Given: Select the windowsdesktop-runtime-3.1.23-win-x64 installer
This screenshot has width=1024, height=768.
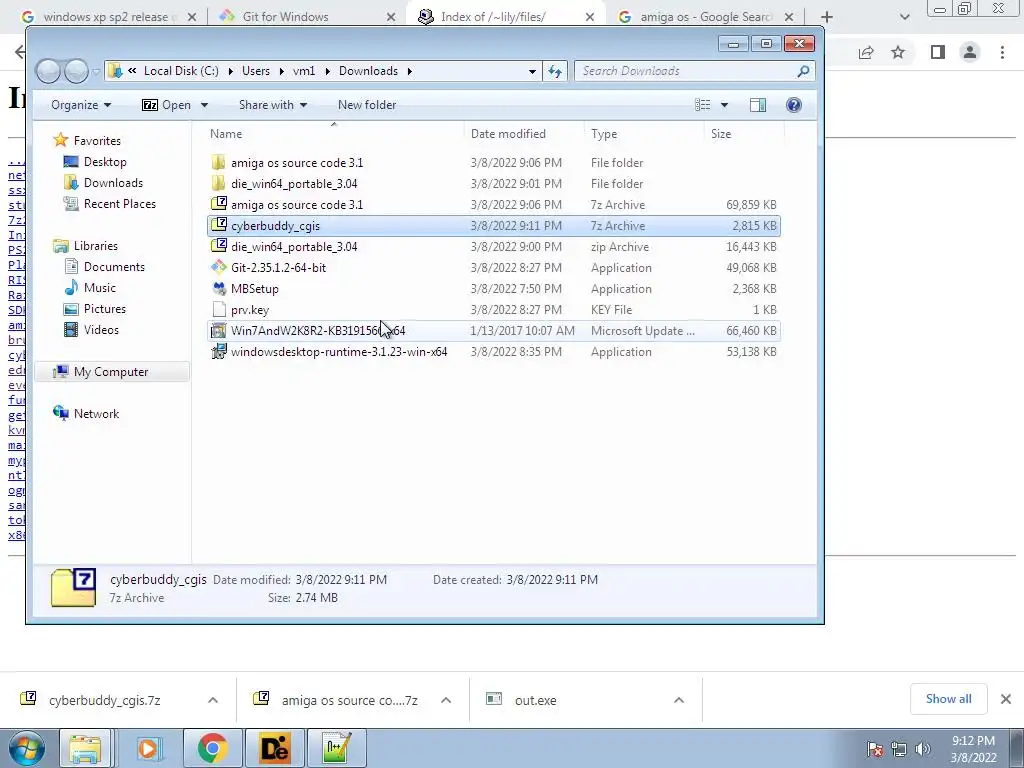Looking at the screenshot, I should pos(493,351).
